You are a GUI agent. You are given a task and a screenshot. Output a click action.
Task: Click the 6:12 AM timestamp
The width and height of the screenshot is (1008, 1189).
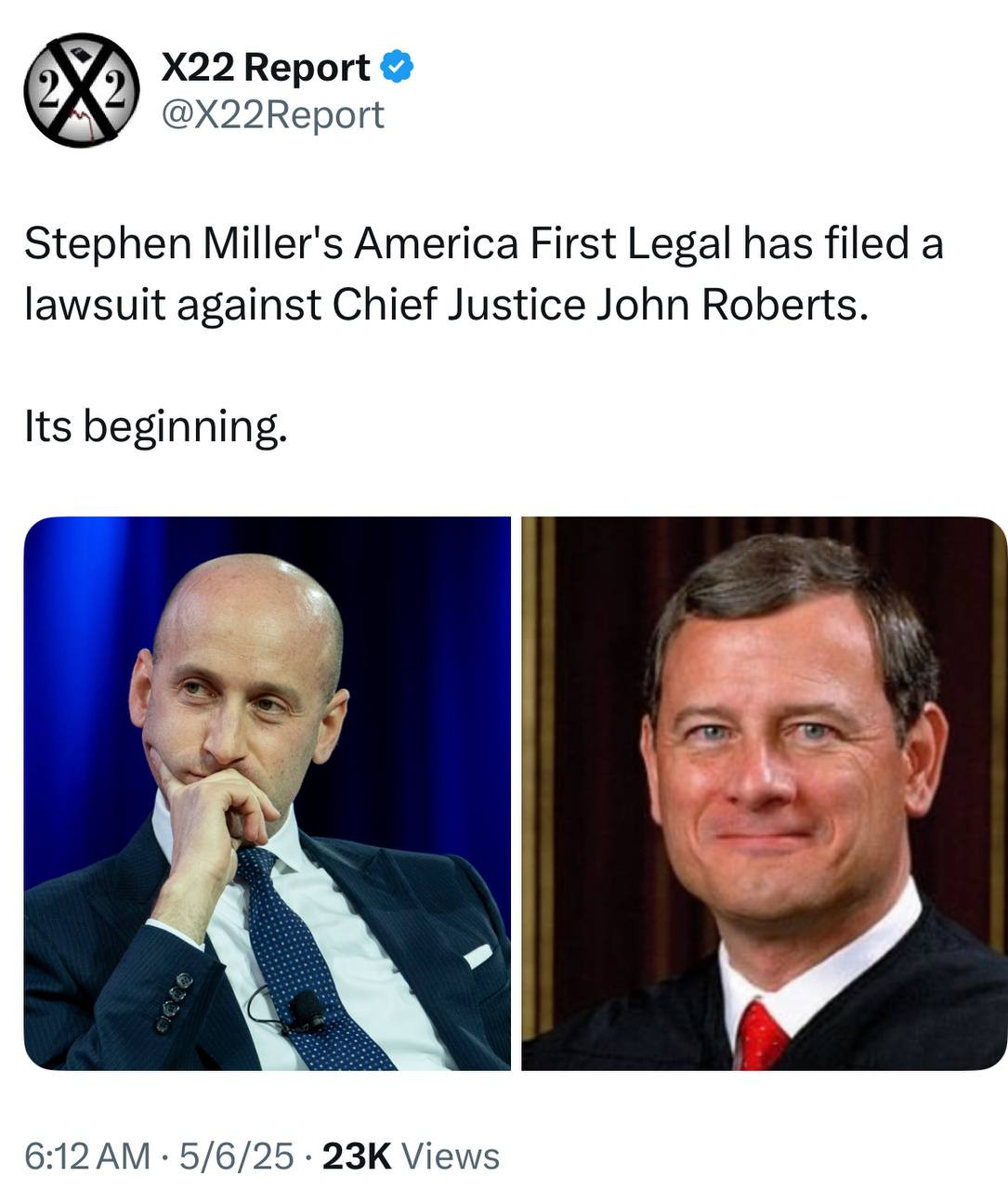pos(86,1156)
